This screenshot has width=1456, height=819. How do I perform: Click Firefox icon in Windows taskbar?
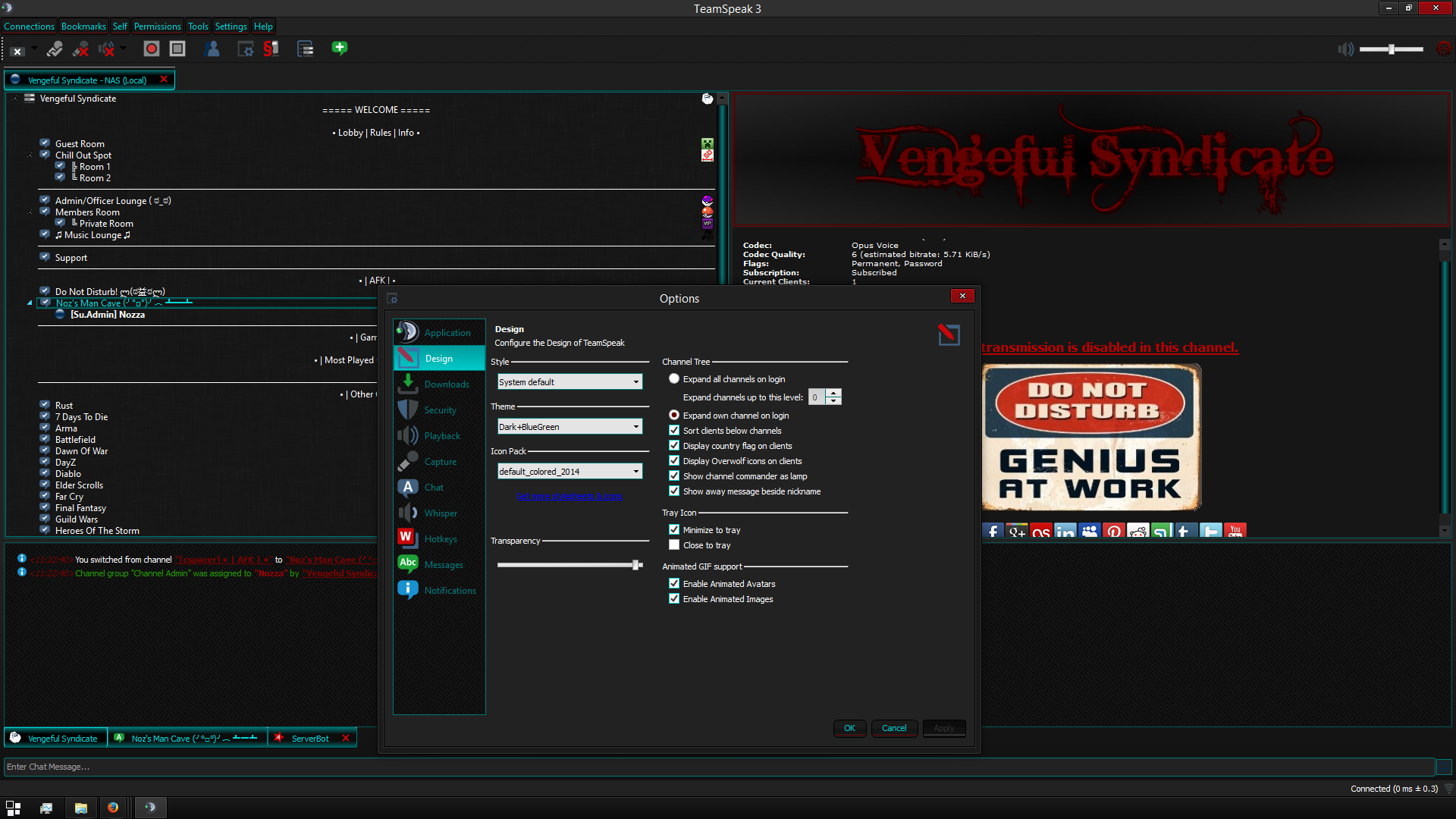113,808
